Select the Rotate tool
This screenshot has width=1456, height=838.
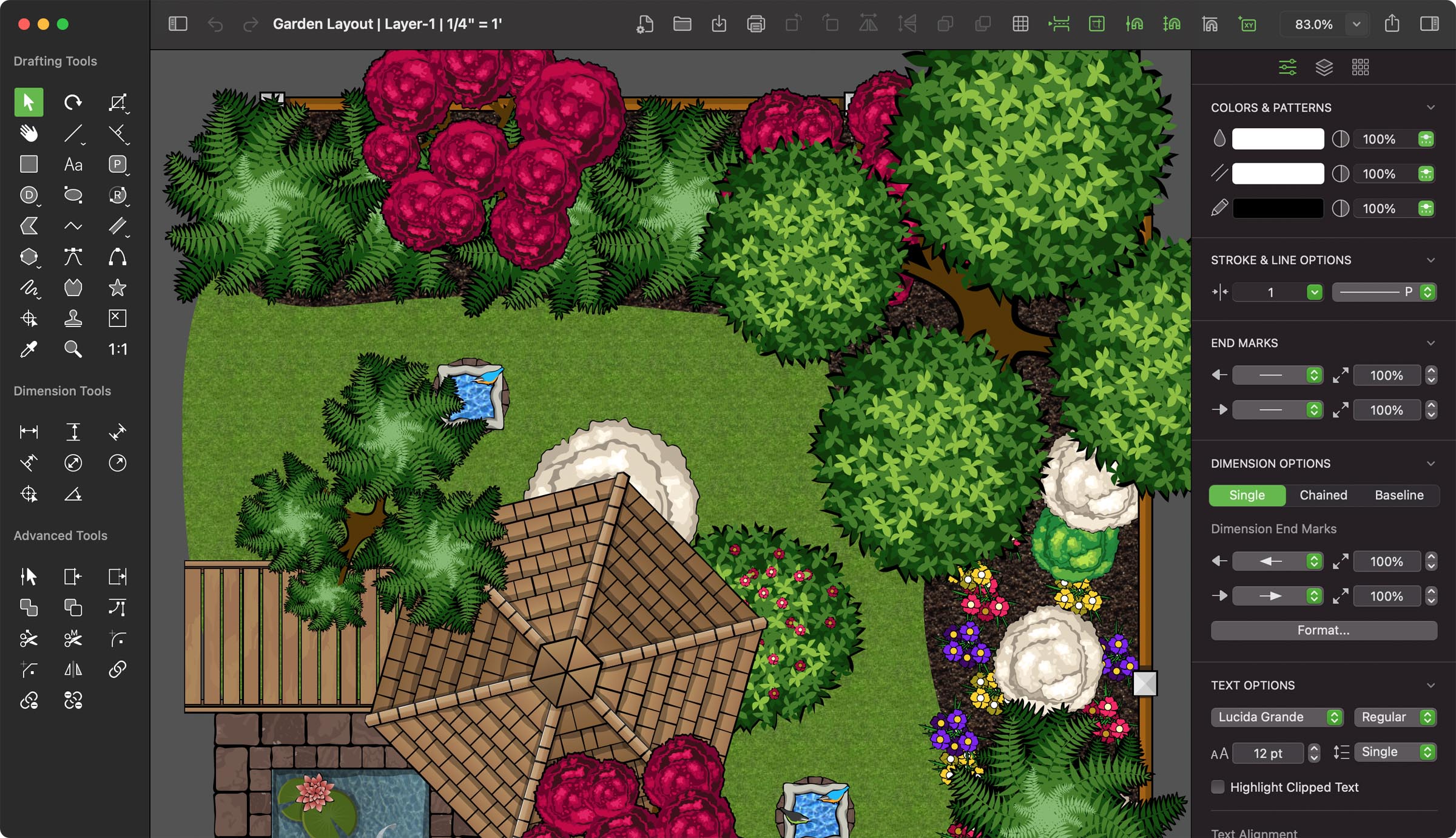(73, 102)
